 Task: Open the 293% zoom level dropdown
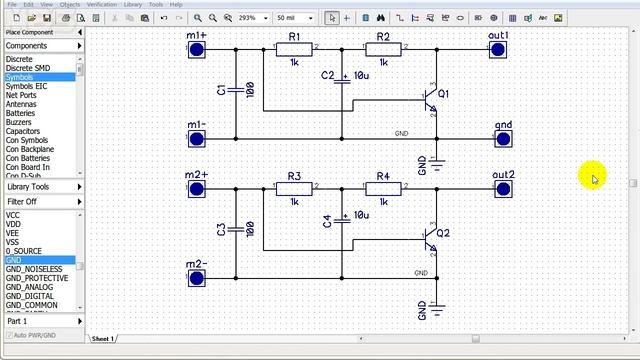tap(266, 18)
